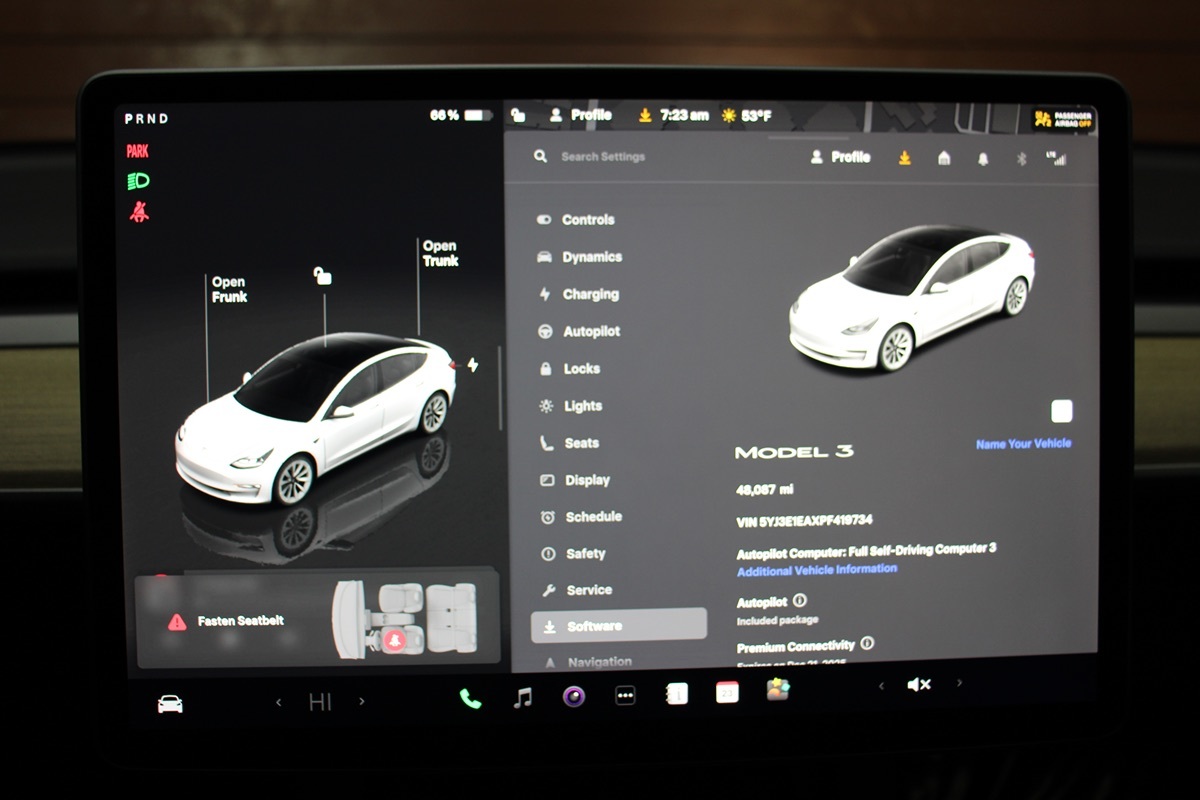This screenshot has width=1200, height=800.
Task: Click the Name Your Vehicle link
Action: (x=1023, y=443)
